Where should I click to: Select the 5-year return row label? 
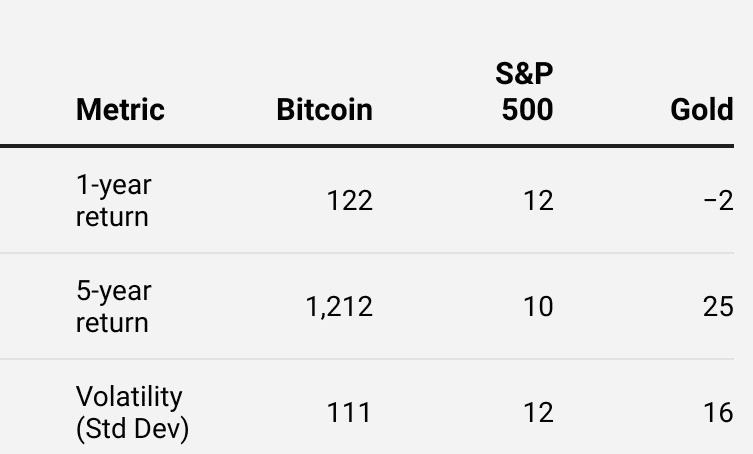point(113,306)
